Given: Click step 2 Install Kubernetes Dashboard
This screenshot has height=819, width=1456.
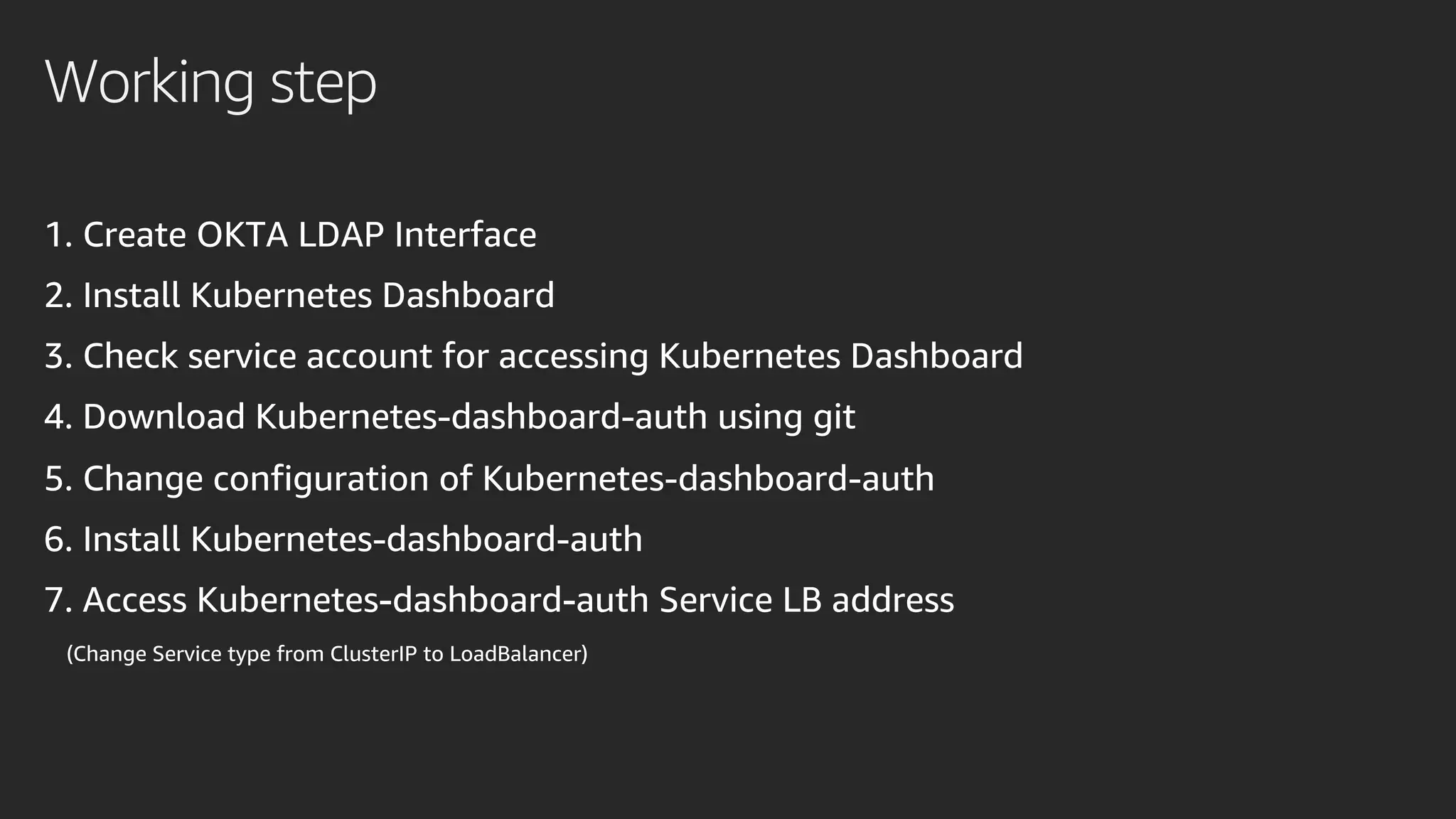Looking at the screenshot, I should click(x=299, y=295).
